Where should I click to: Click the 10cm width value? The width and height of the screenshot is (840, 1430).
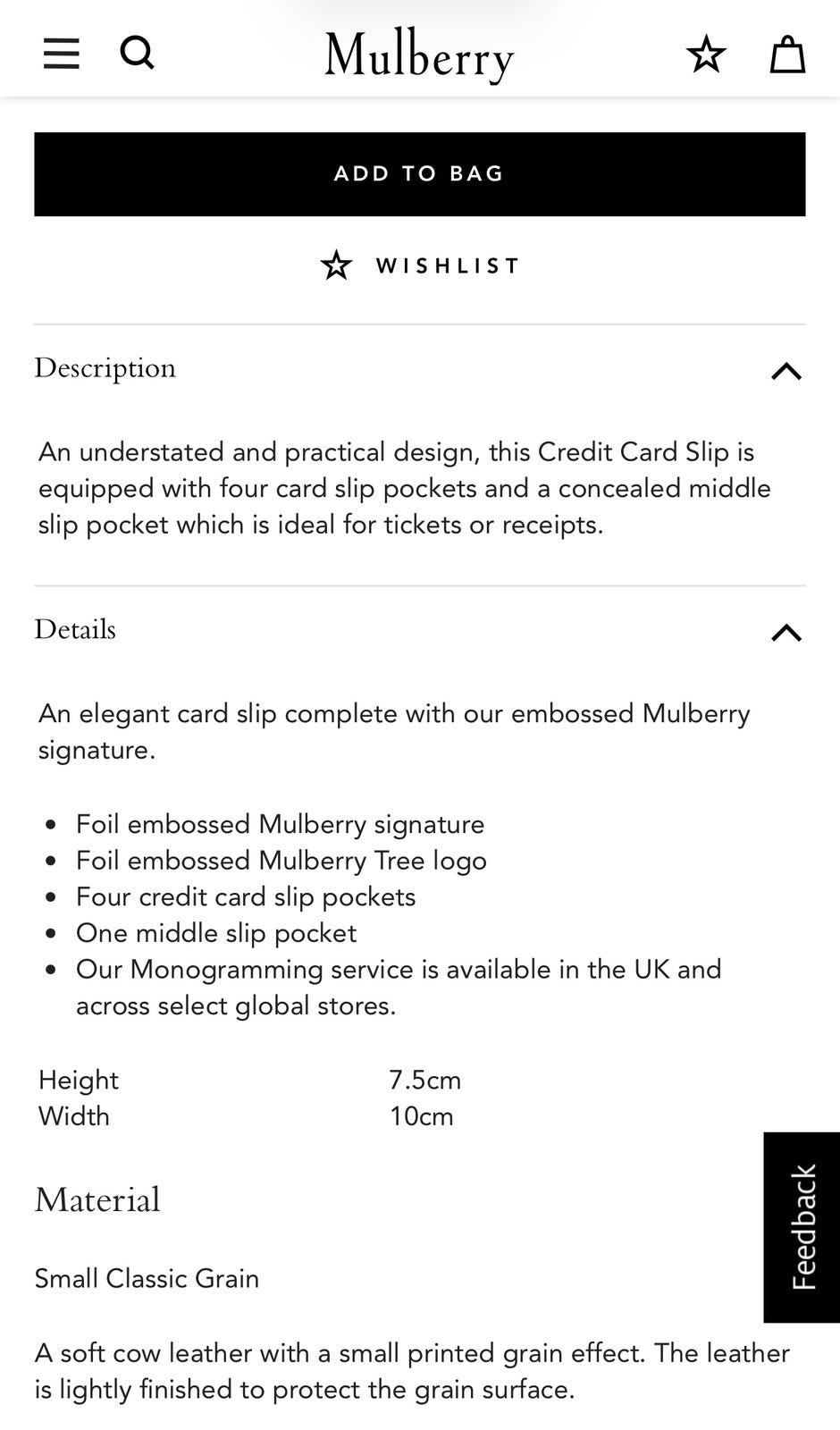421,1116
